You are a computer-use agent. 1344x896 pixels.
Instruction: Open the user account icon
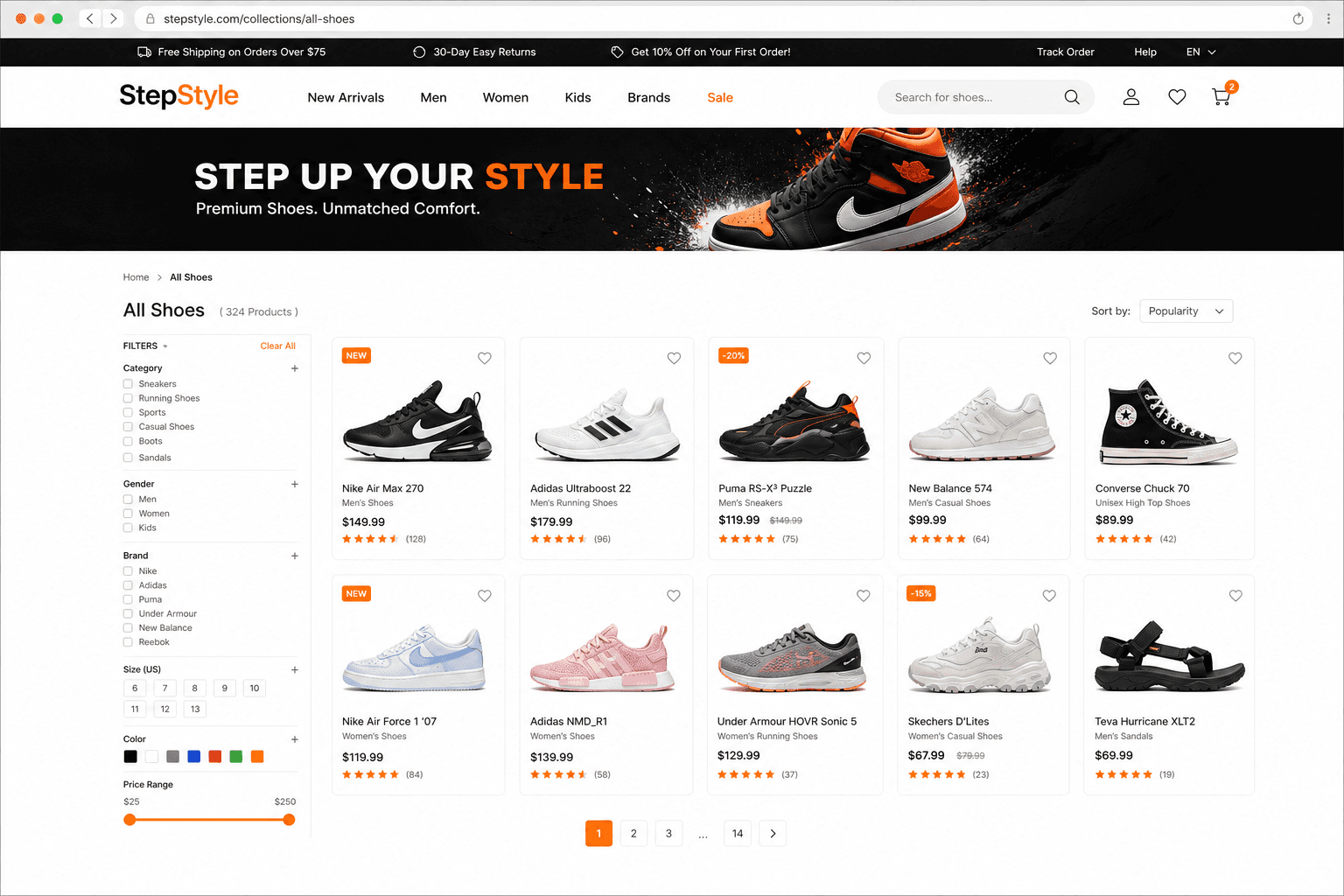pos(1131,97)
